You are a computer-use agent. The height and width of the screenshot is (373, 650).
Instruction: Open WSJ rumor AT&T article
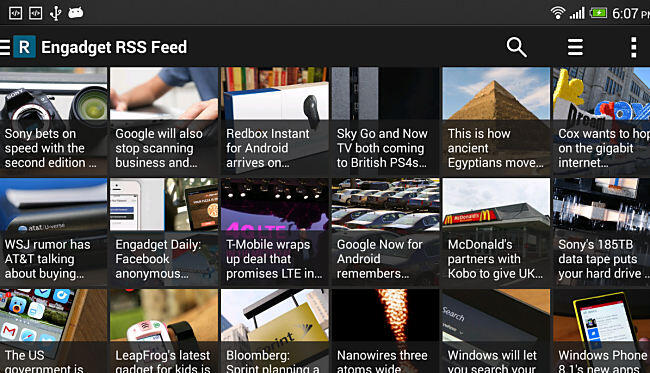(53, 233)
